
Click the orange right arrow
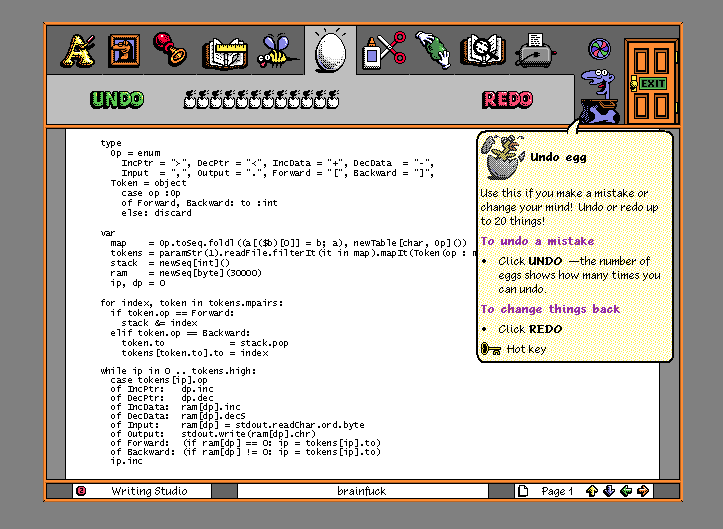click(643, 491)
